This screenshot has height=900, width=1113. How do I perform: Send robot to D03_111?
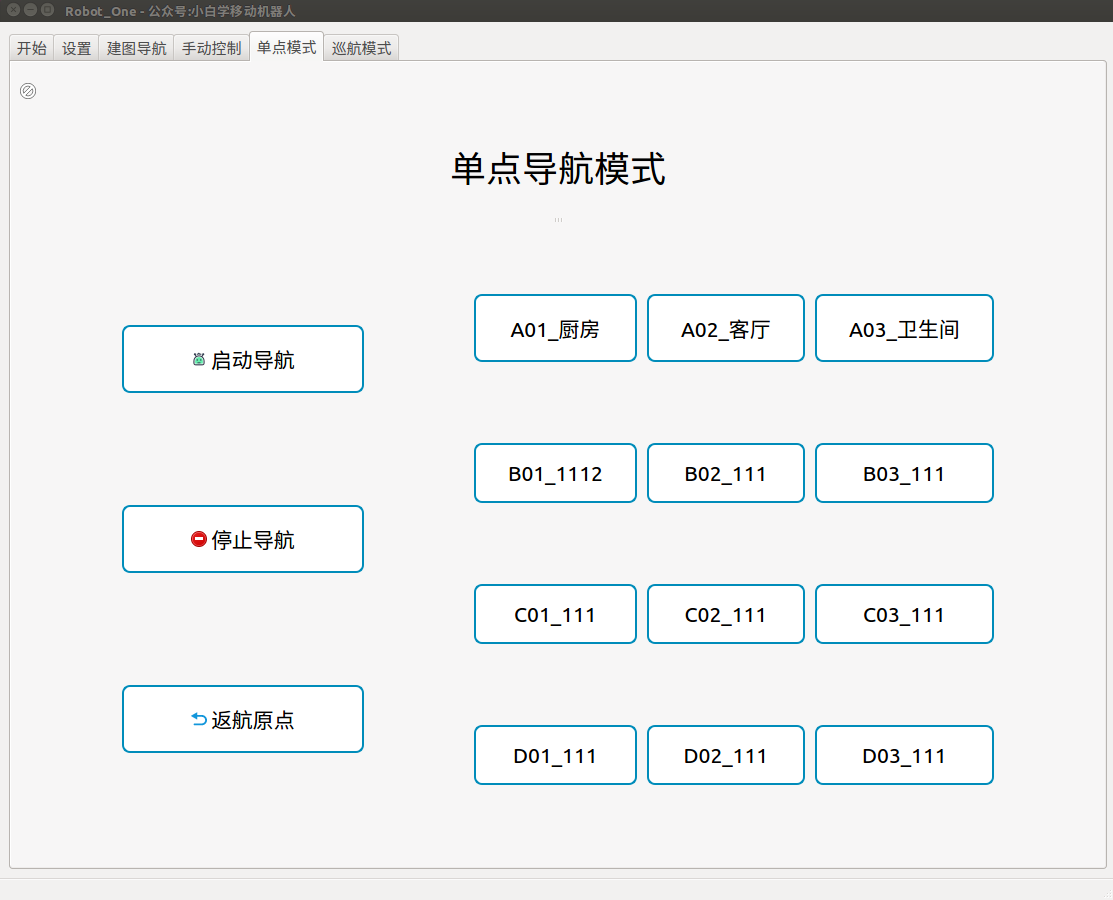pos(904,755)
